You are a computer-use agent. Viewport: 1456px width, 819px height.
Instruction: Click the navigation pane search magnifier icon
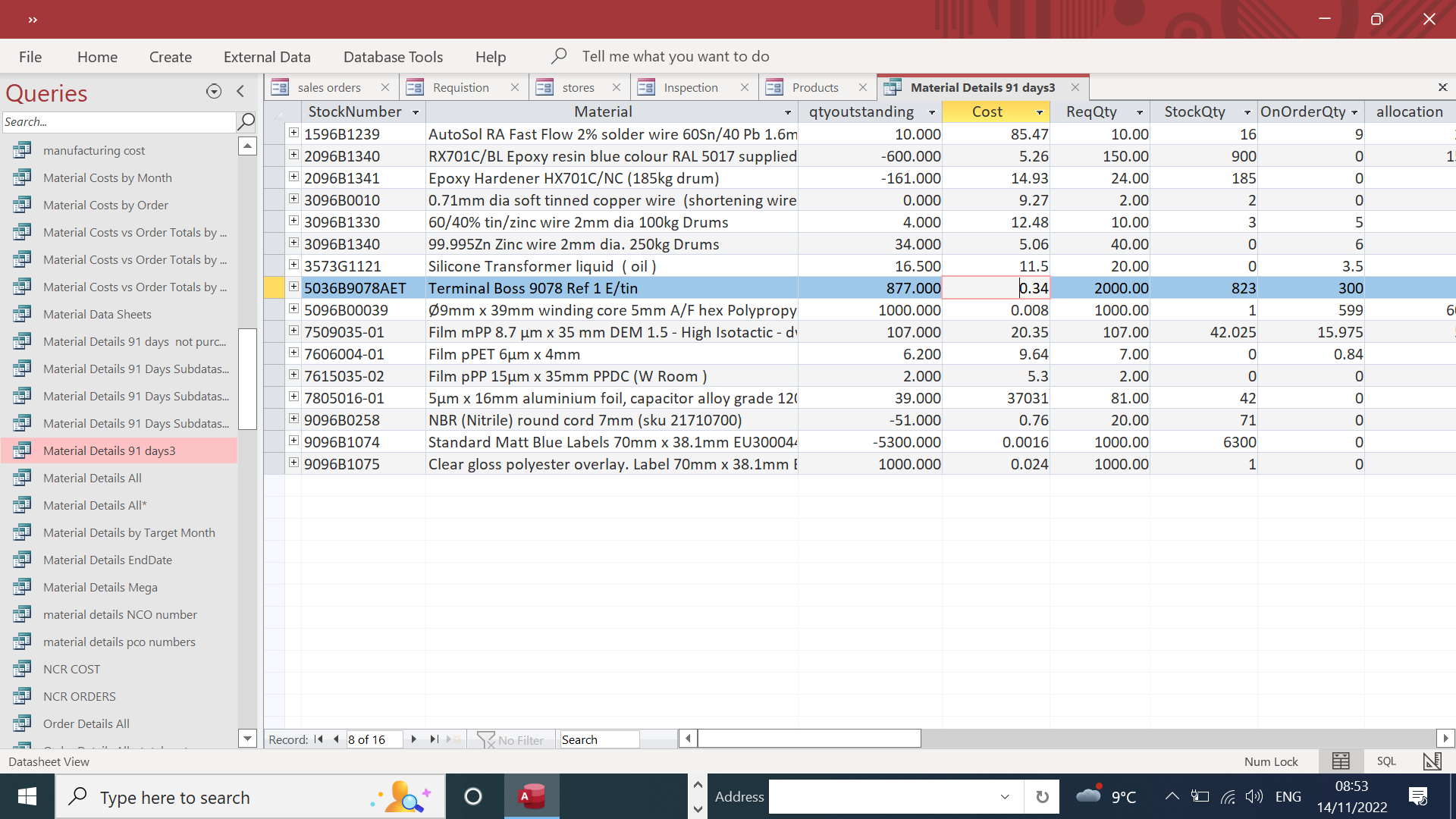pyautogui.click(x=246, y=121)
